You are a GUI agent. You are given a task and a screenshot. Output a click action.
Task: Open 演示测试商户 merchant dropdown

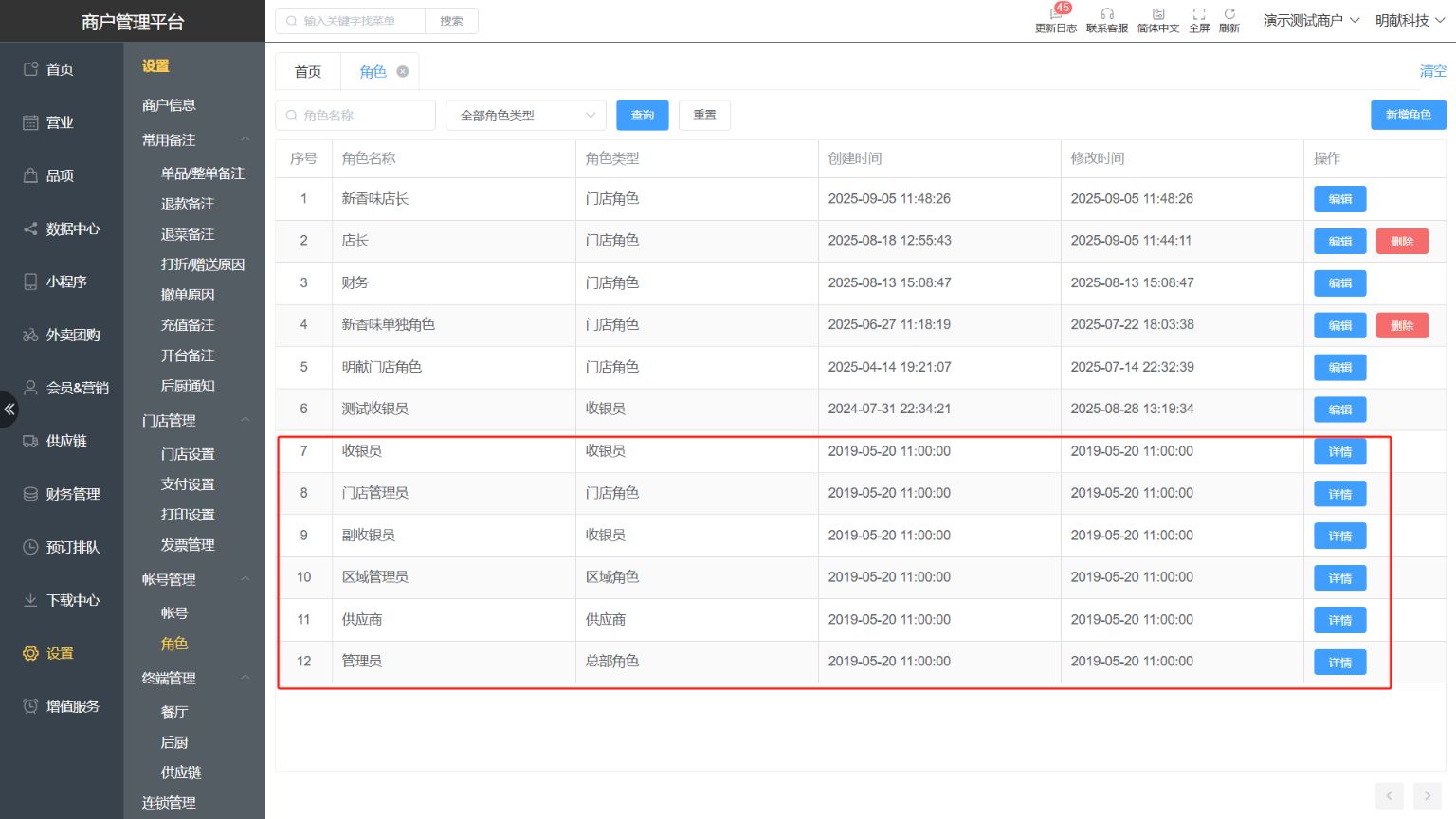1311,20
